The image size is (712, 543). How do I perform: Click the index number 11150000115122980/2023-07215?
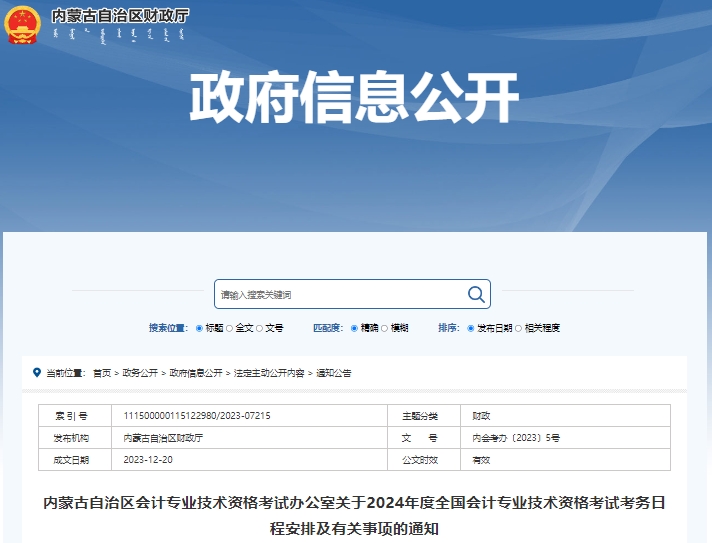coord(197,415)
